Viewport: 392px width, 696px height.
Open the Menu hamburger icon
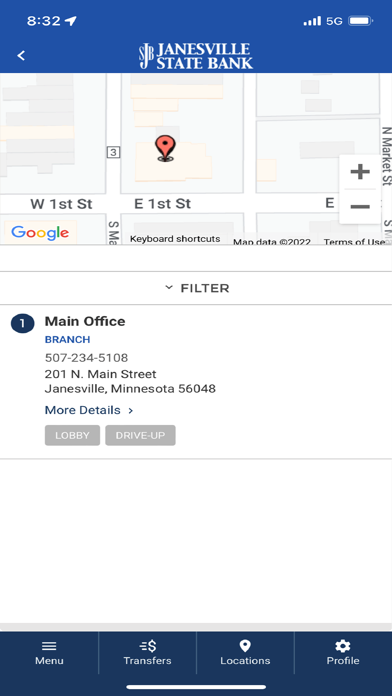tap(49, 646)
